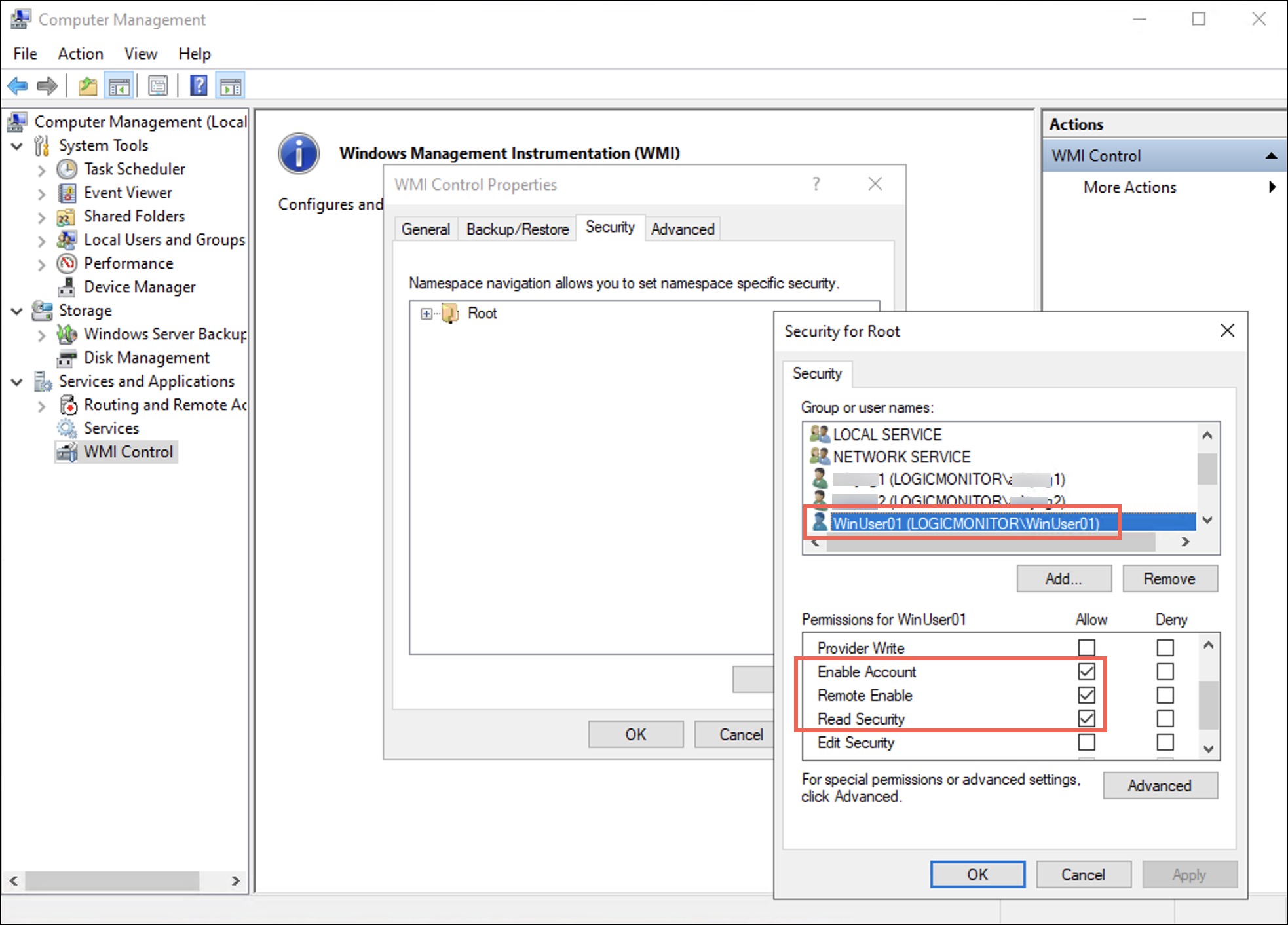This screenshot has height=925, width=1288.
Task: Check Allow for Provider Write permission
Action: coord(1086,647)
